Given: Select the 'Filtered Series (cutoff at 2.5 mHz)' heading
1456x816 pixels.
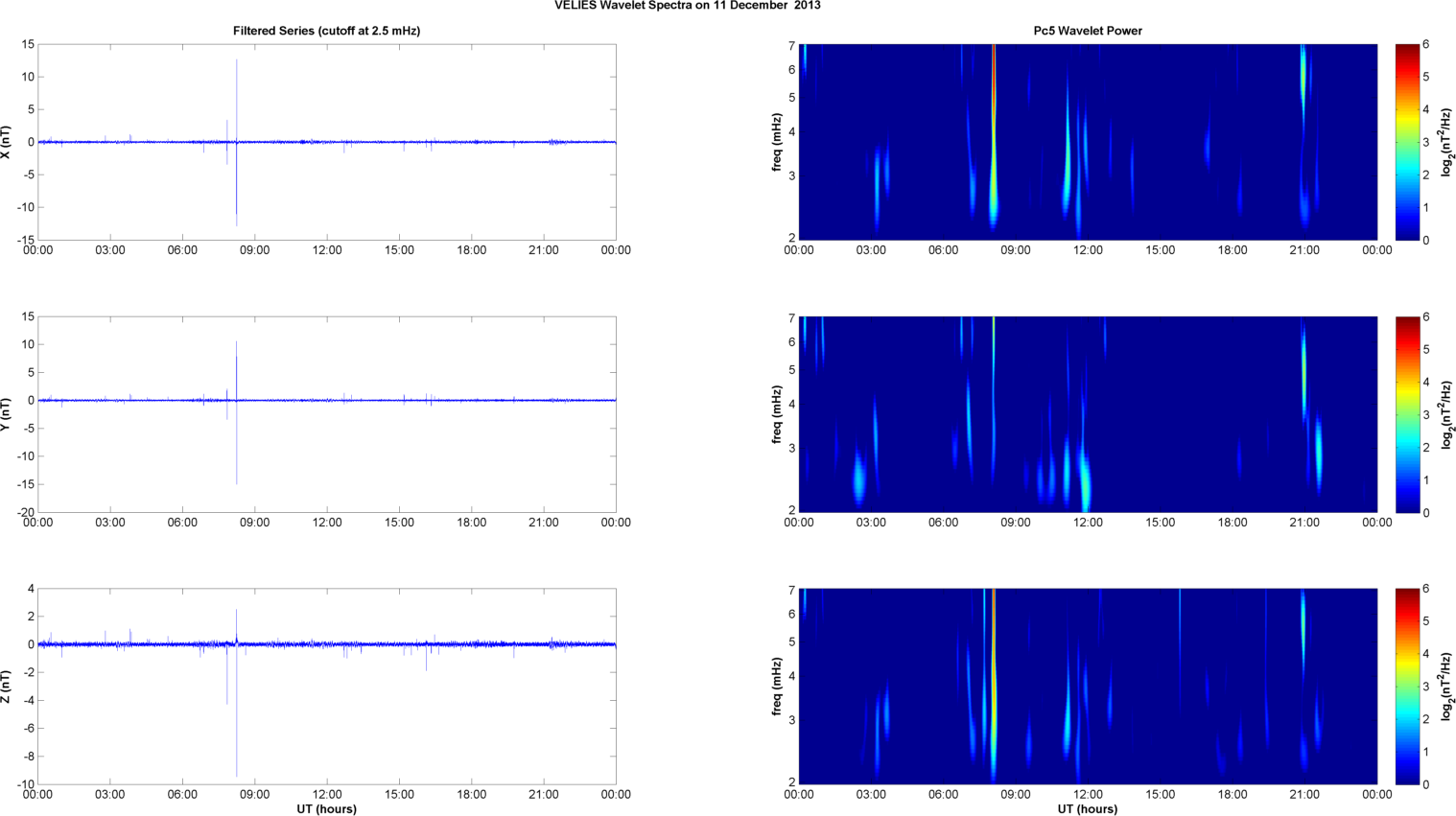Looking at the screenshot, I should pos(326,31).
